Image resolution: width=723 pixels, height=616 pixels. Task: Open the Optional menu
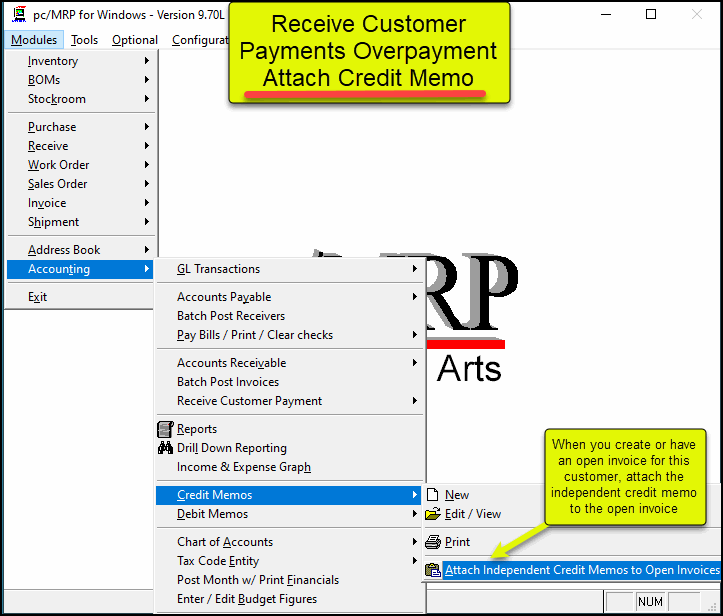point(135,40)
